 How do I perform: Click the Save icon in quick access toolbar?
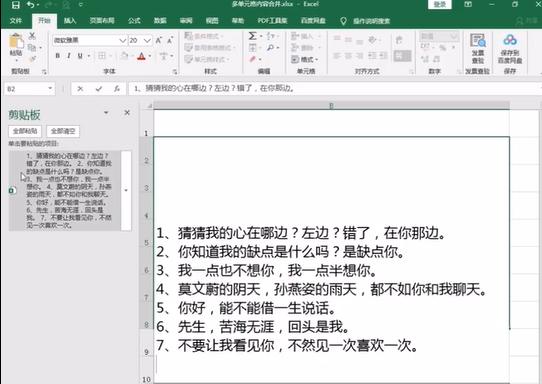16,5
